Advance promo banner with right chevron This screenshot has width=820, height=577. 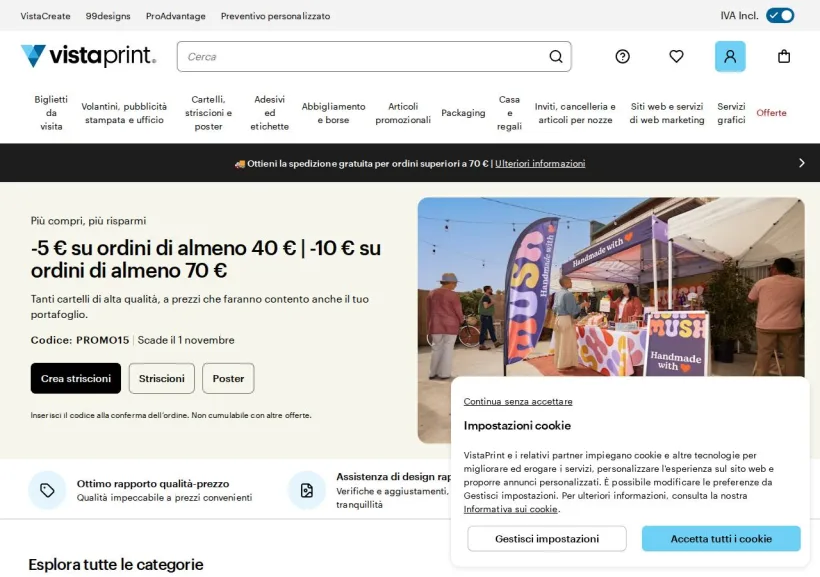click(802, 163)
